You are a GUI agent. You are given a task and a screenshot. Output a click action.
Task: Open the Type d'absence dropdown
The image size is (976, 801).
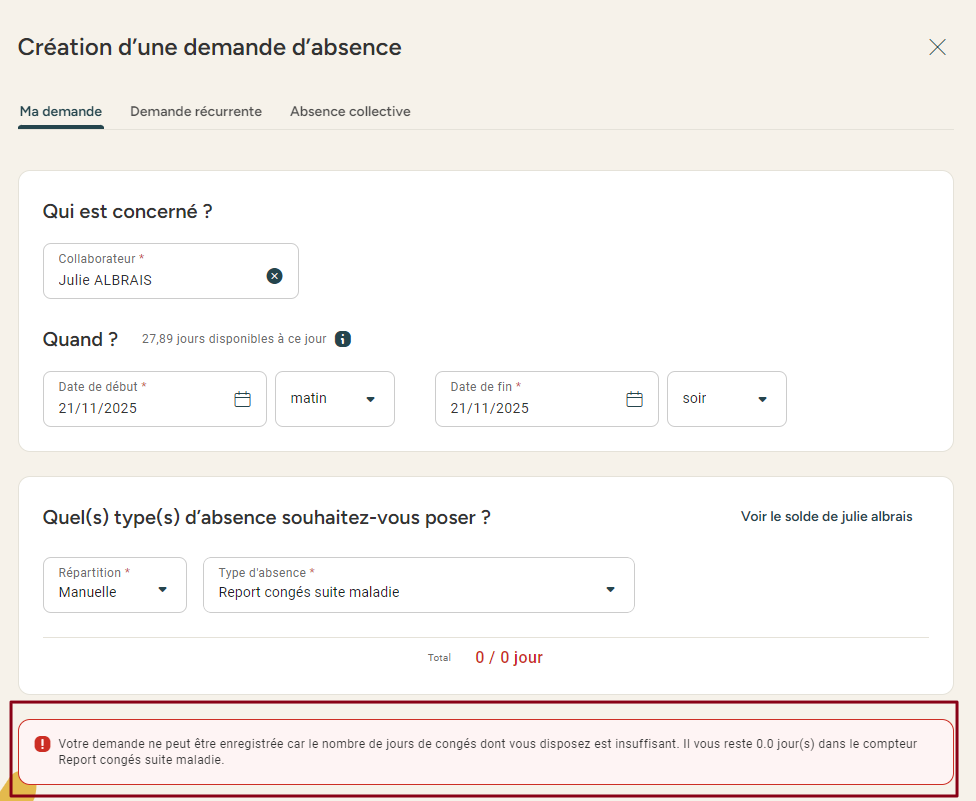[x=418, y=585]
